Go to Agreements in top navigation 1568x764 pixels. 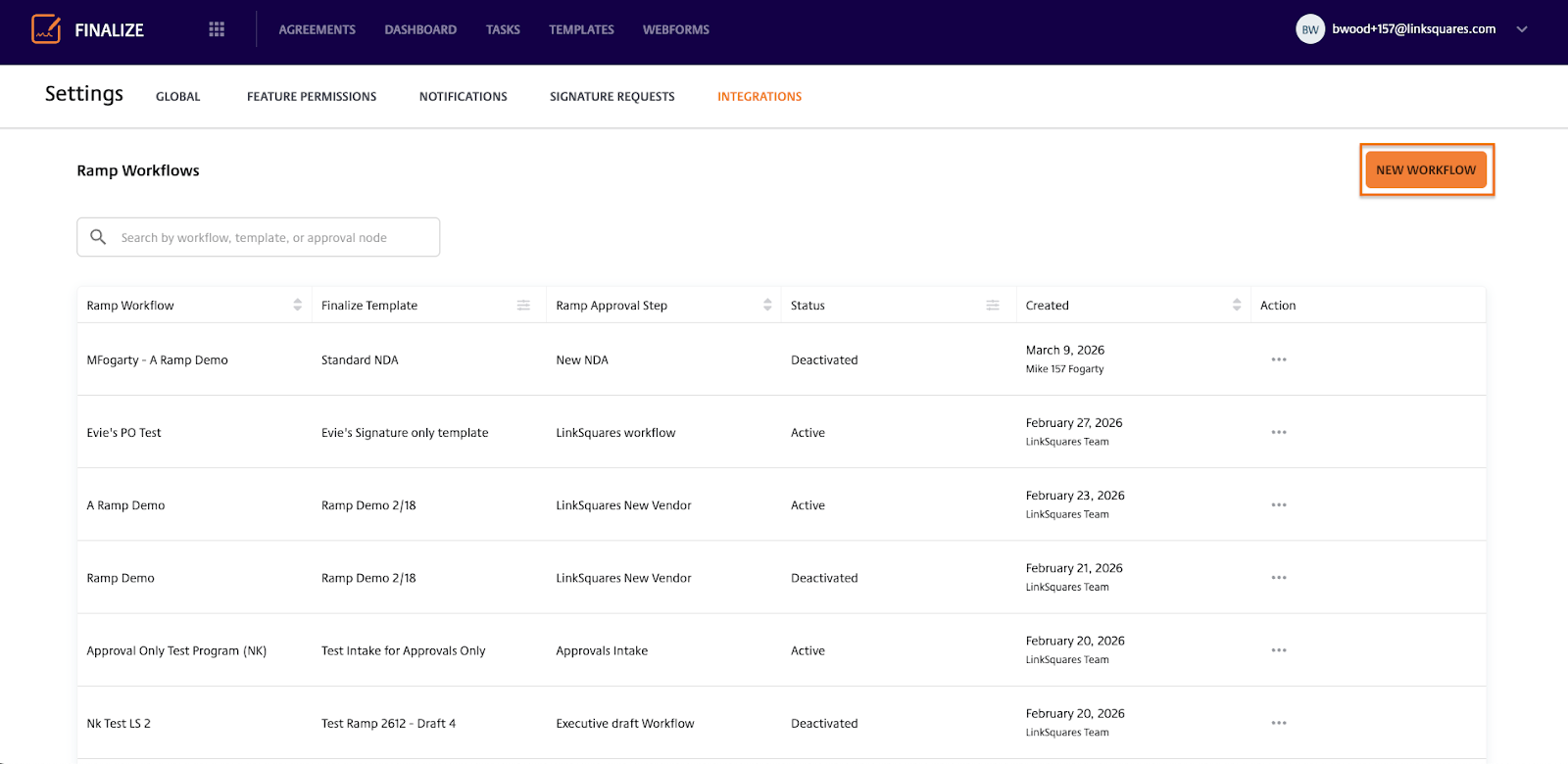coord(317,30)
